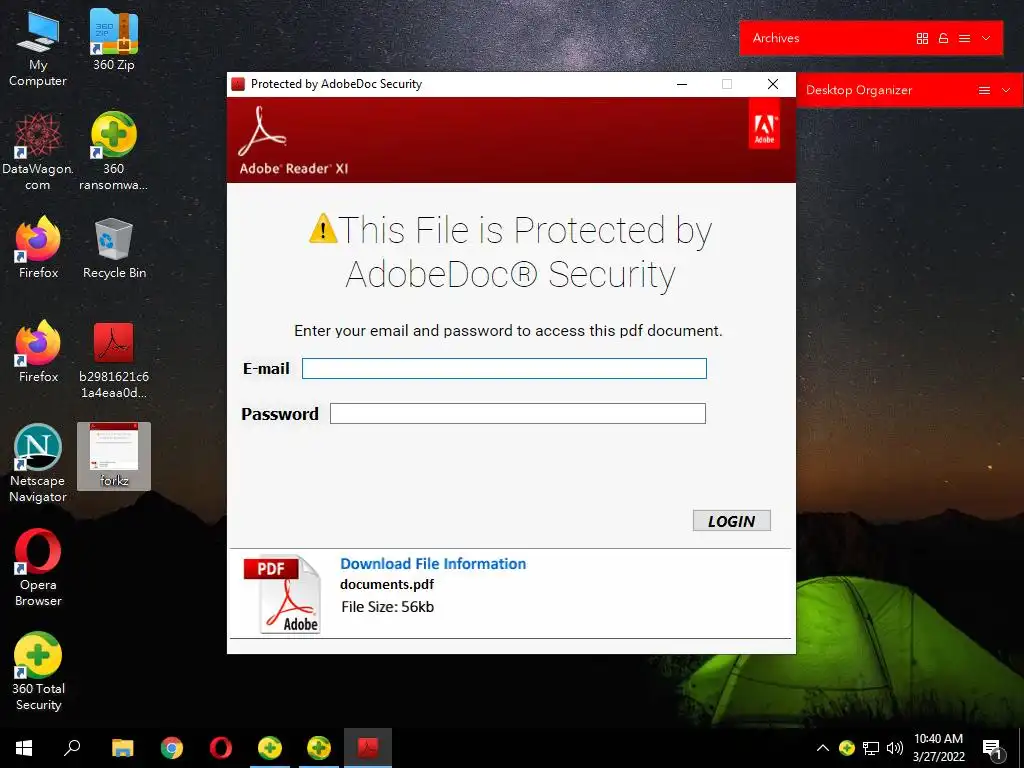
Task: Launch Opera from the taskbar
Action: (x=221, y=748)
